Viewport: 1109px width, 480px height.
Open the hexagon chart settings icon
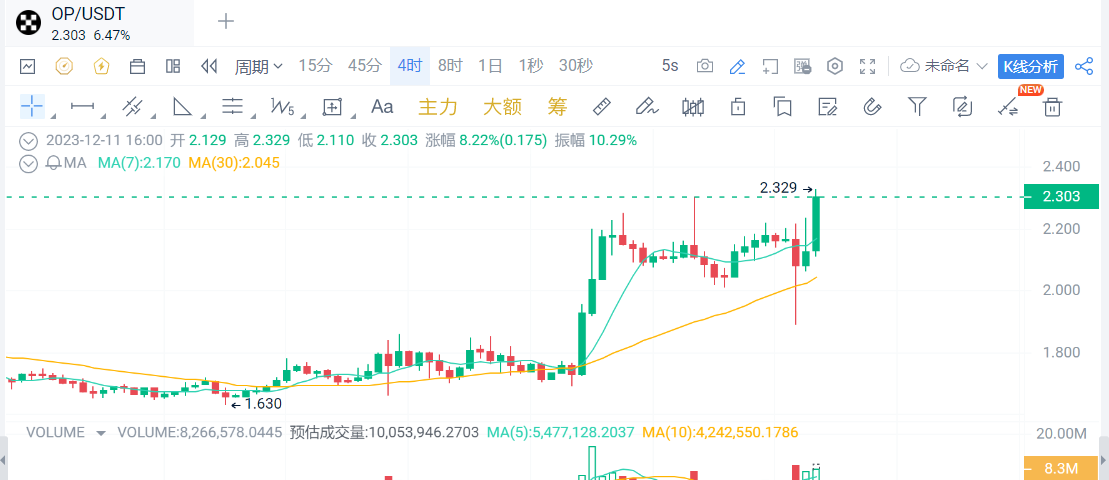click(x=835, y=66)
